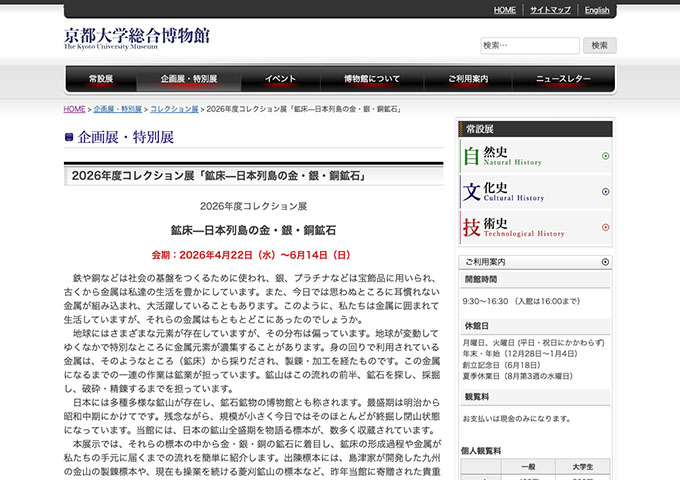The height and width of the screenshot is (480, 680).
Task: Open ご利用案内 in the main navigation
Action: [x=468, y=79]
